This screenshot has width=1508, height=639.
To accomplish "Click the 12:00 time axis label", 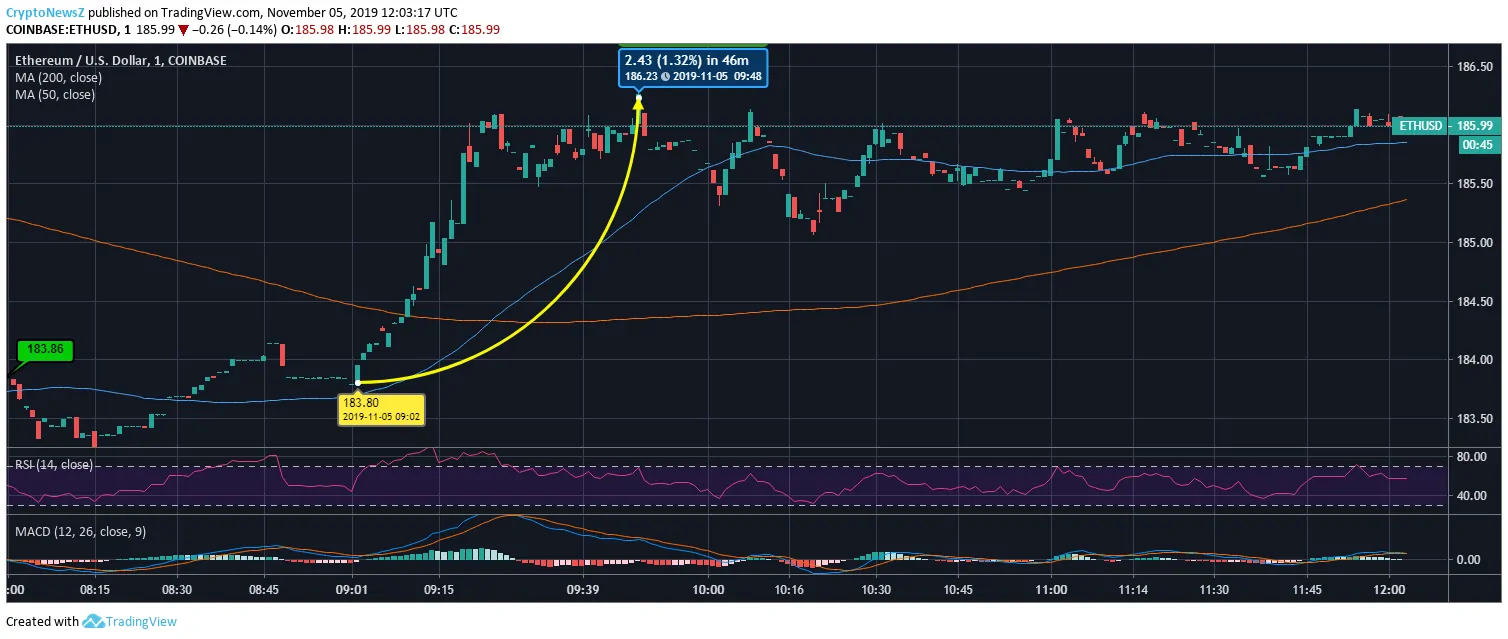I will pyautogui.click(x=1388, y=591).
